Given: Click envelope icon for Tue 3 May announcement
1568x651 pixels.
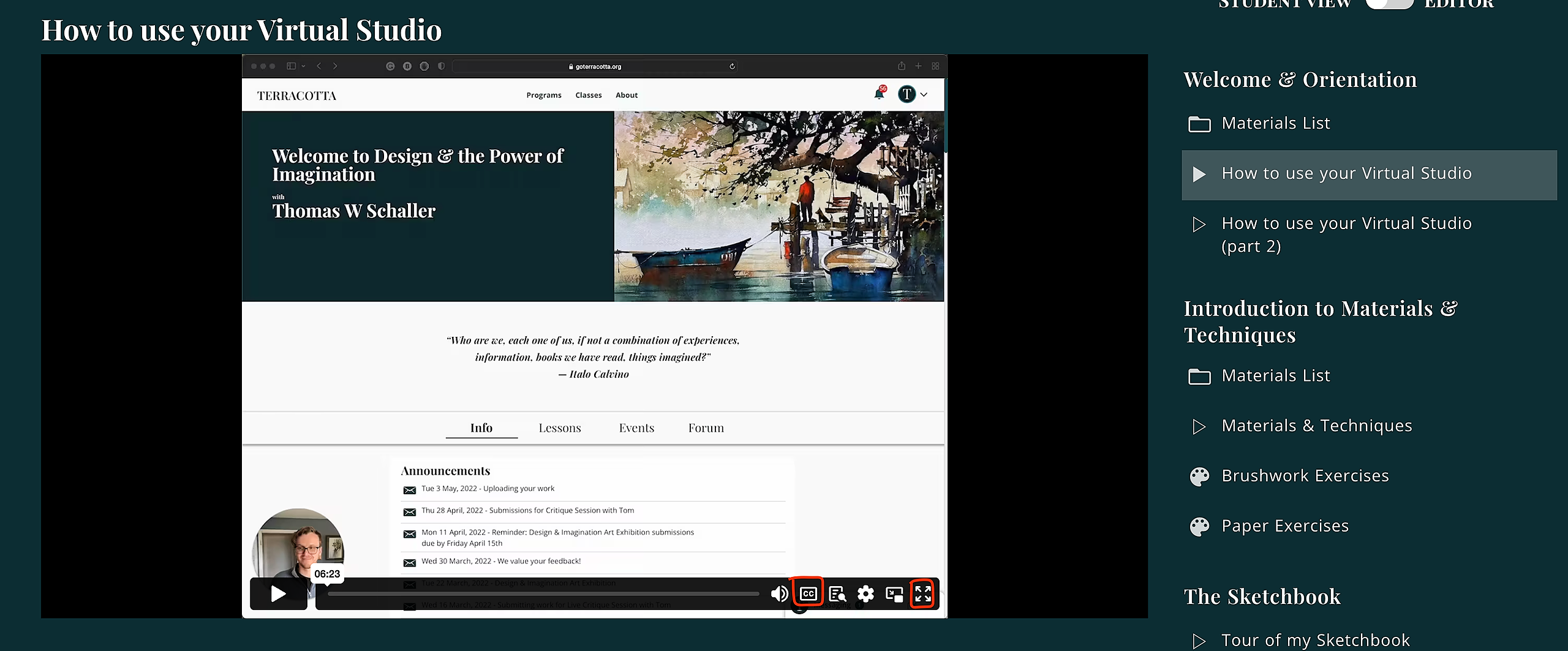Looking at the screenshot, I should pyautogui.click(x=410, y=490).
